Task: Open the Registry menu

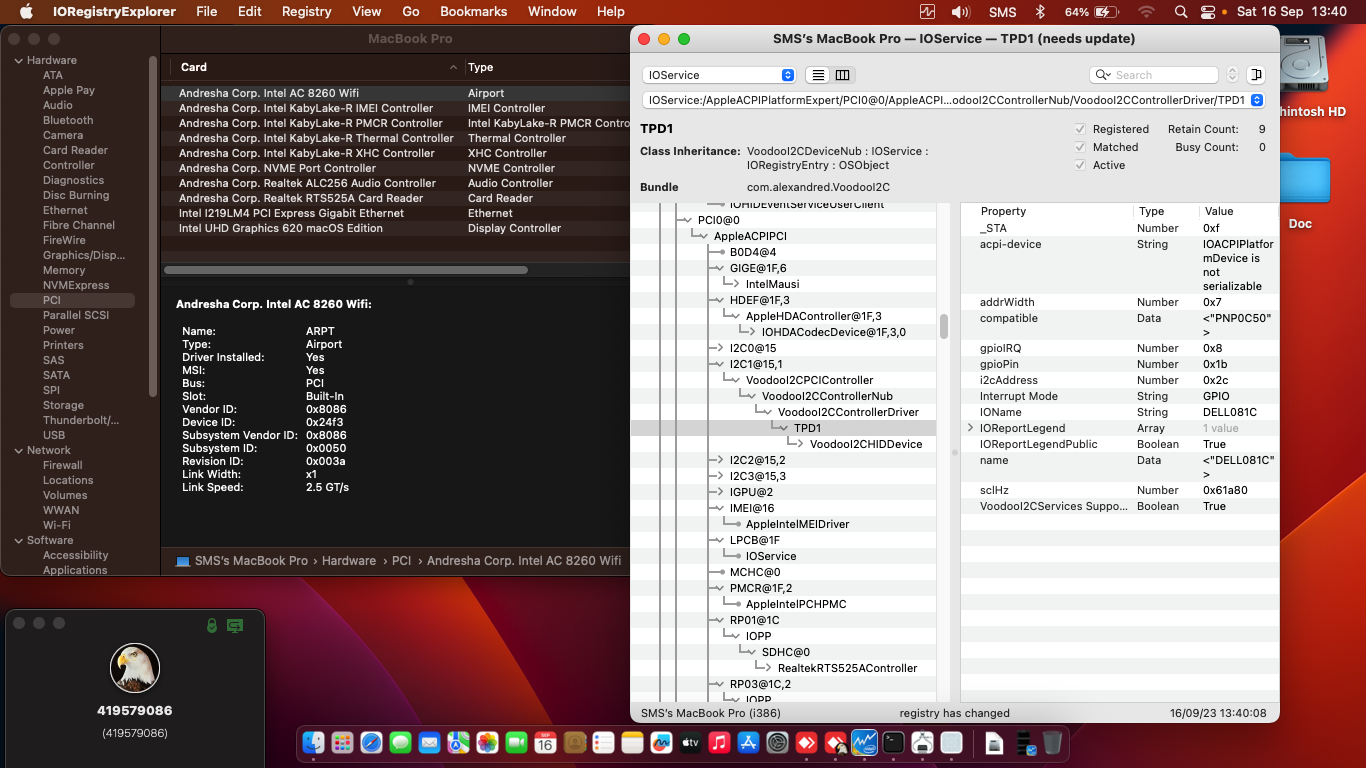Action: pyautogui.click(x=306, y=12)
